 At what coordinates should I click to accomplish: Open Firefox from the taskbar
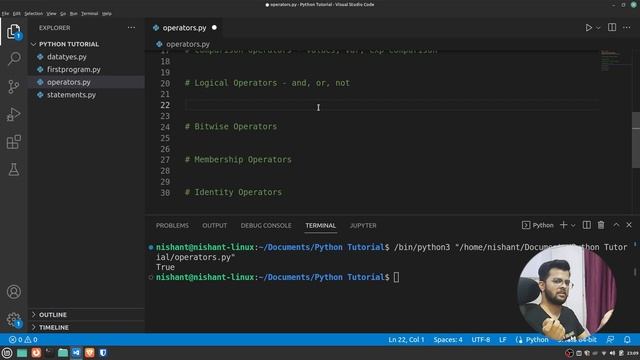tap(36, 353)
